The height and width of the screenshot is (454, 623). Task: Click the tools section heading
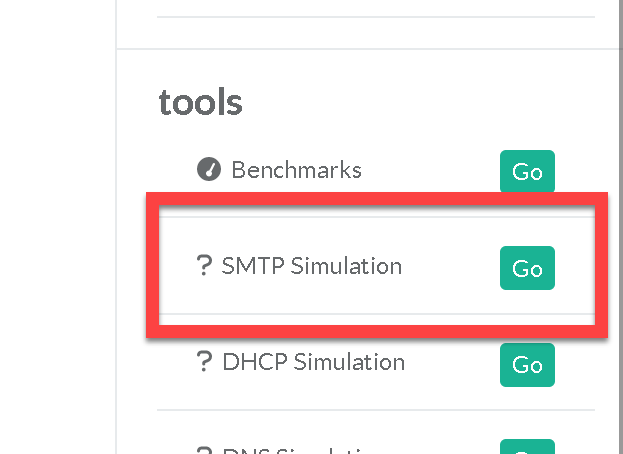(200, 102)
